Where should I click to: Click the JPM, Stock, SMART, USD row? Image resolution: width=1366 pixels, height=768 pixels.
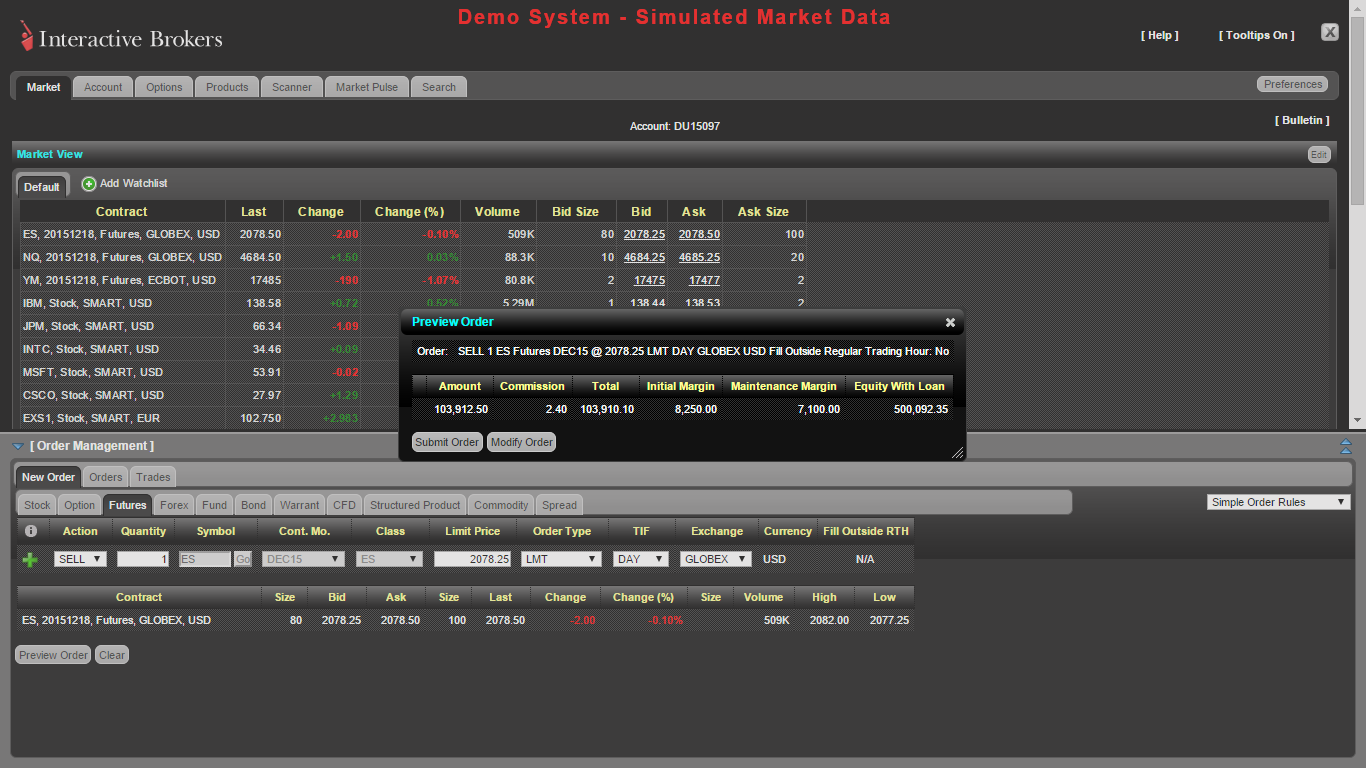point(210,326)
